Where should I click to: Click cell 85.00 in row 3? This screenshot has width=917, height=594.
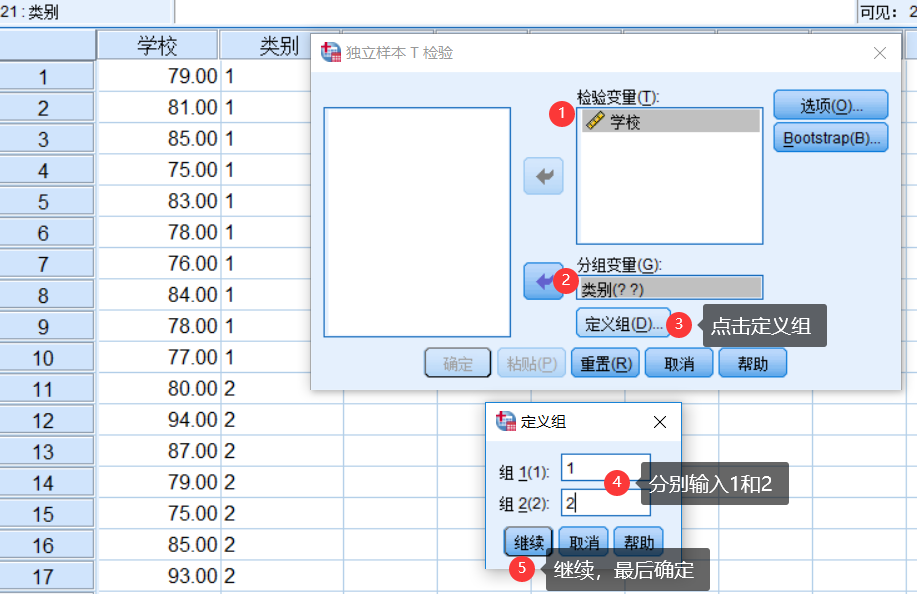[158, 139]
